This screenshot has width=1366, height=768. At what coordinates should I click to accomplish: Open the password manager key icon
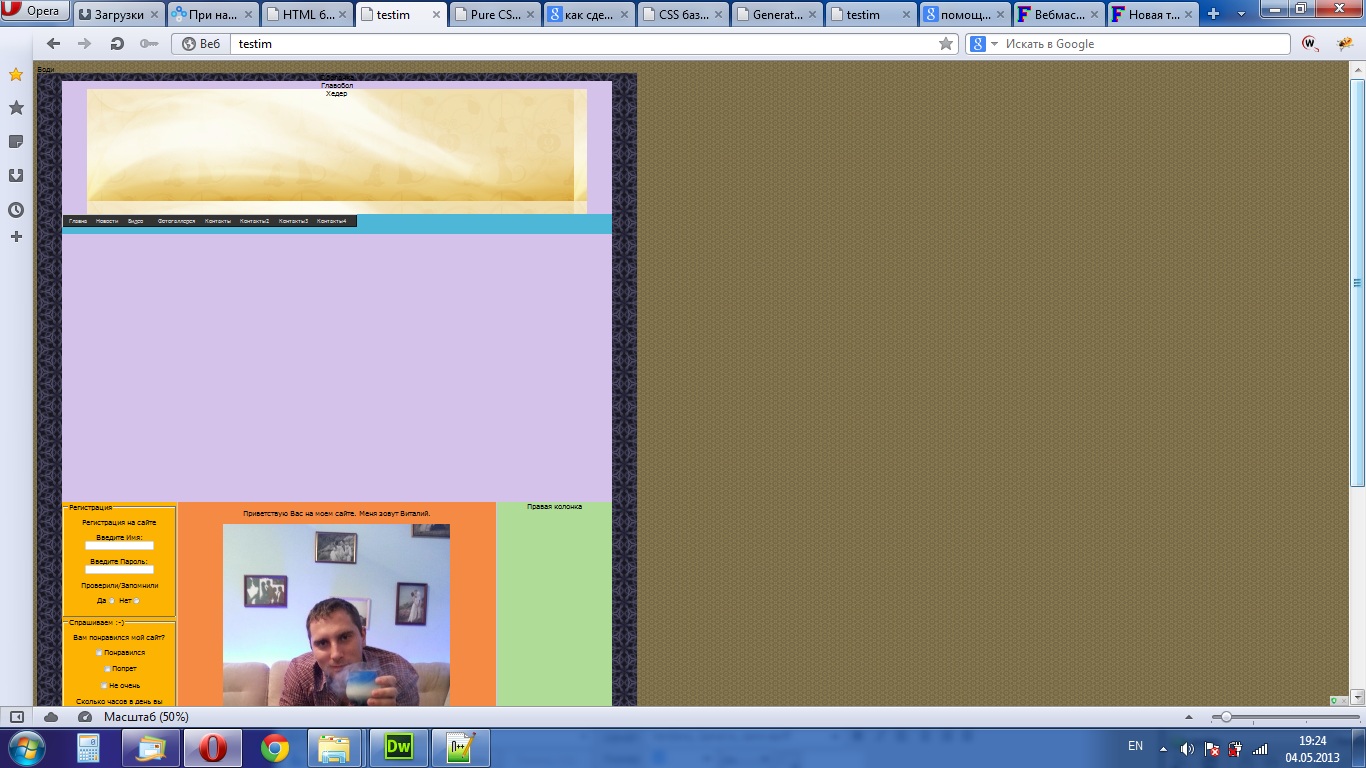point(148,44)
